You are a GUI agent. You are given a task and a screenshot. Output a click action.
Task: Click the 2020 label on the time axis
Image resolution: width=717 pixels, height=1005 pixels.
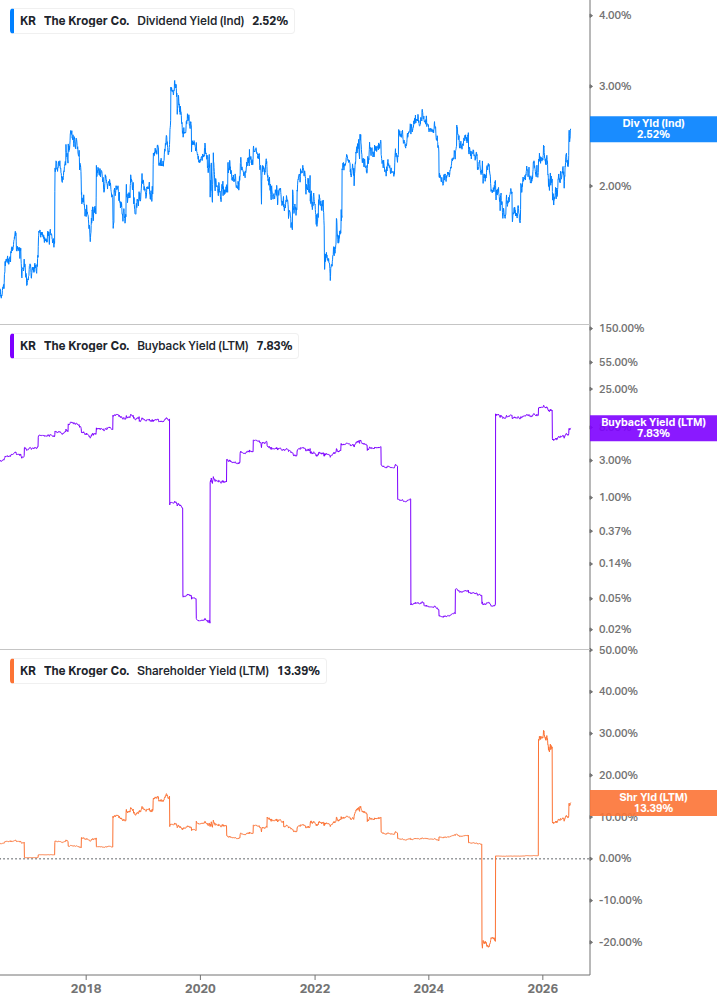pos(201,988)
